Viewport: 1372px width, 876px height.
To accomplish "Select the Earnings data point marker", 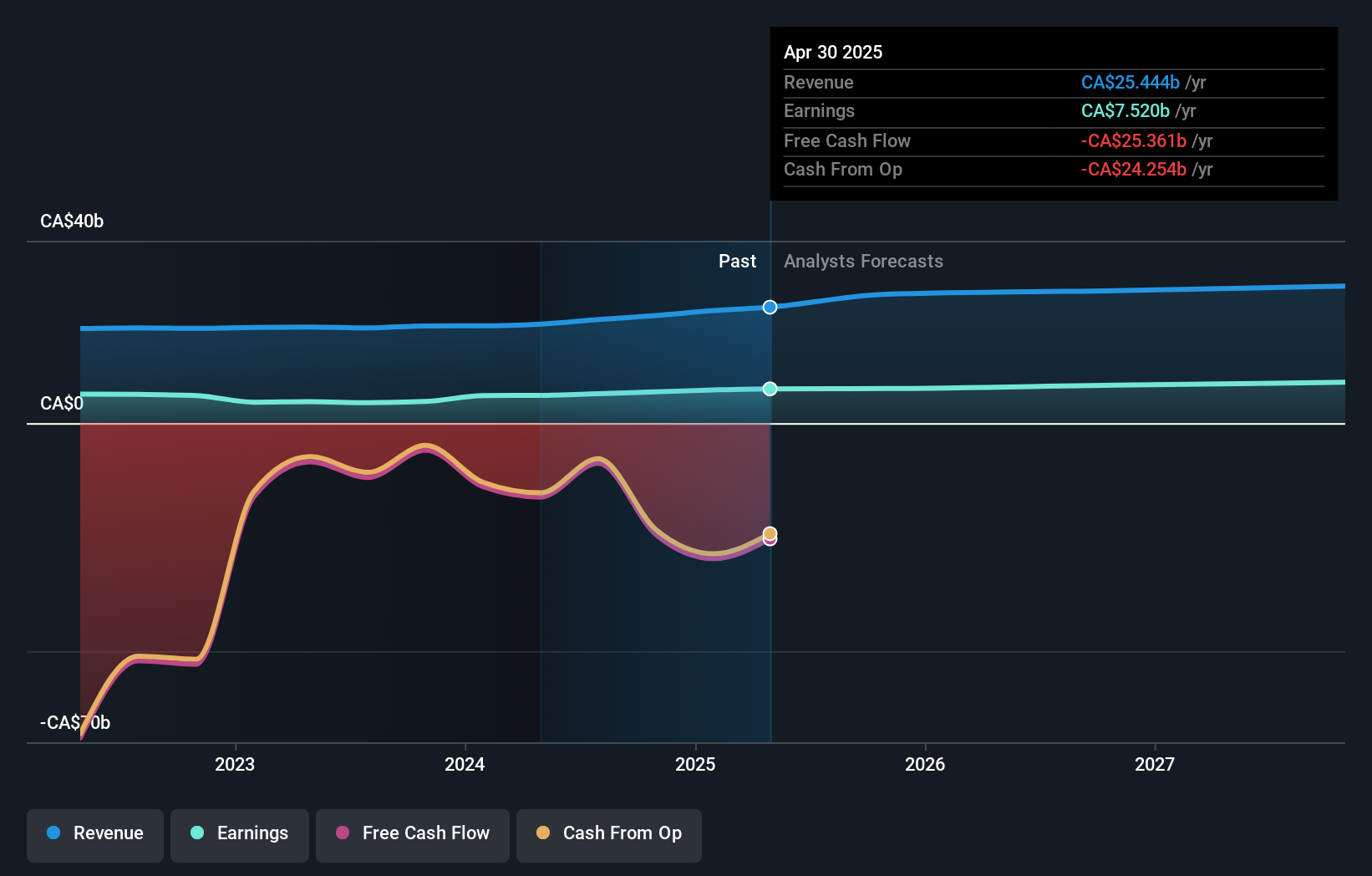I will click(x=770, y=389).
